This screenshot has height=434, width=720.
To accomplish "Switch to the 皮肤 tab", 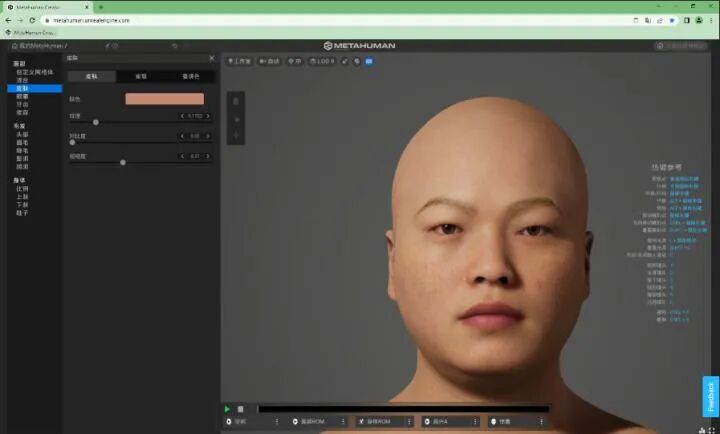I will (x=92, y=76).
